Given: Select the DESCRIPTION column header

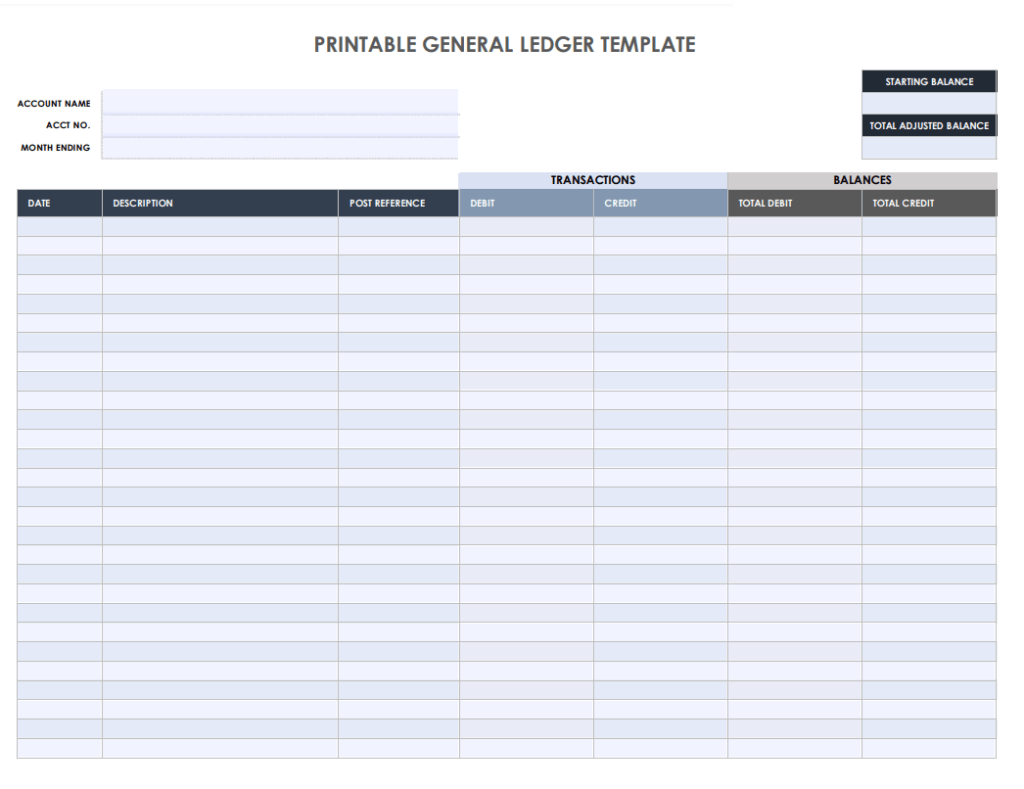Looking at the screenshot, I should tap(220, 203).
